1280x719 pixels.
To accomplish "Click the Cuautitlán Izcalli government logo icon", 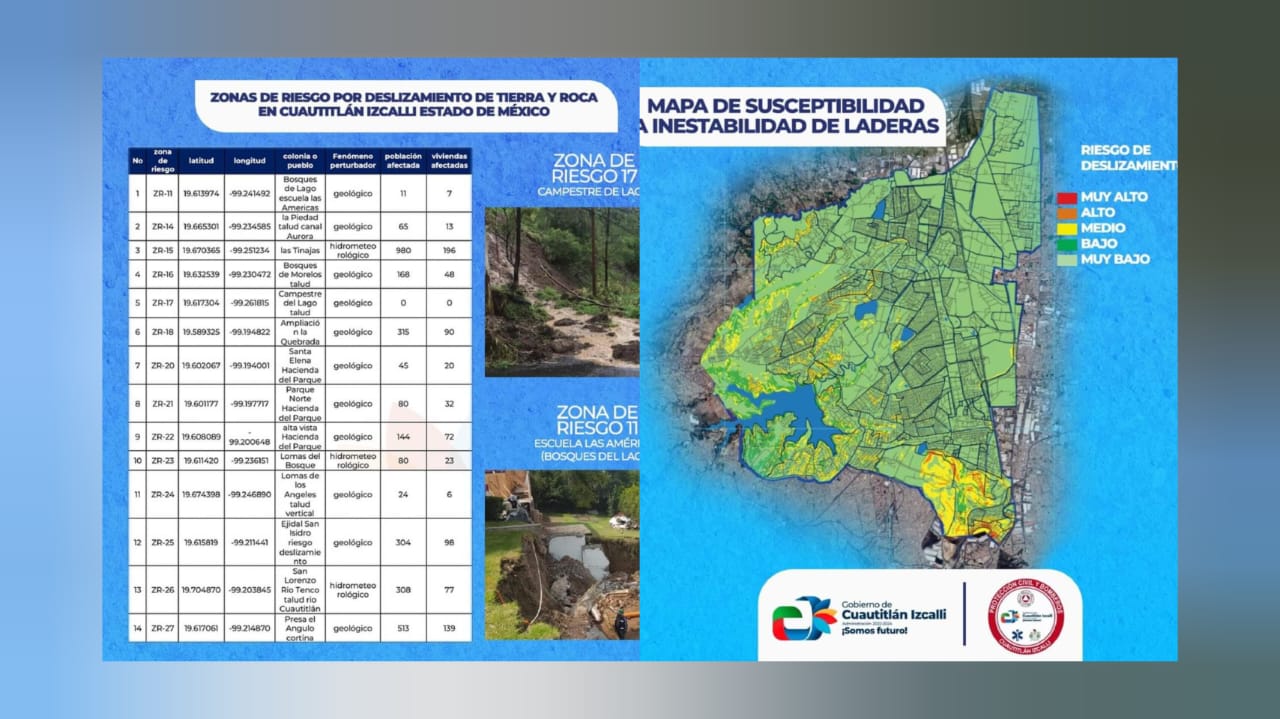I will [803, 618].
